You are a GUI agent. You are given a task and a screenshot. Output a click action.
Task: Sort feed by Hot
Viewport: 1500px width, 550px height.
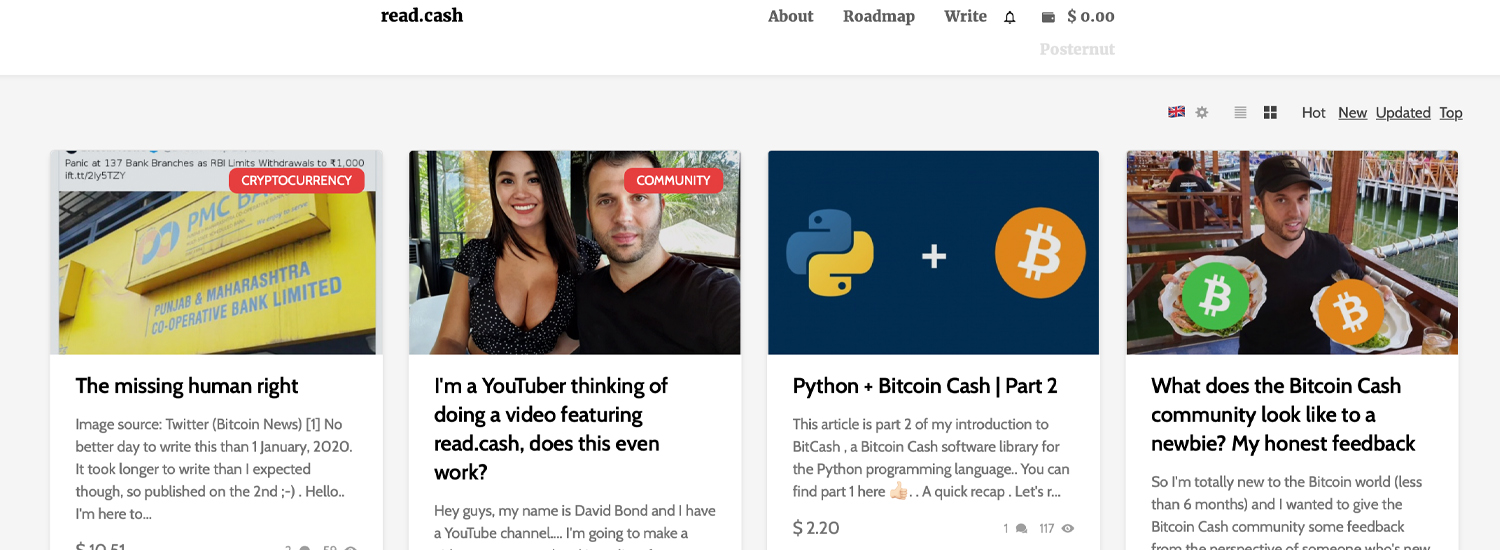coord(1314,112)
